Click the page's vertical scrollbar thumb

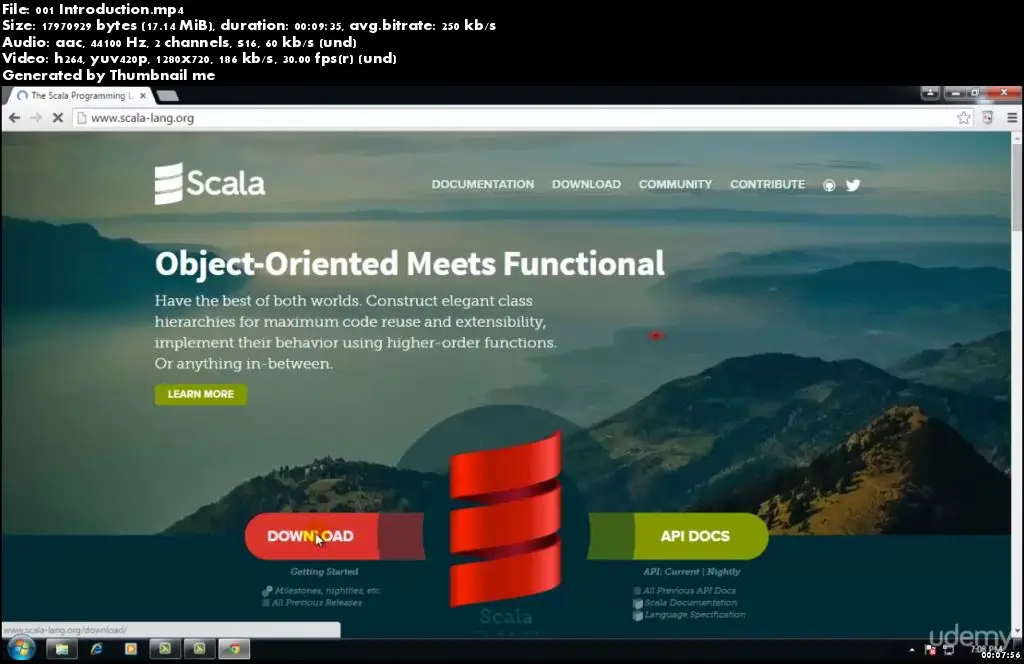(x=1017, y=187)
